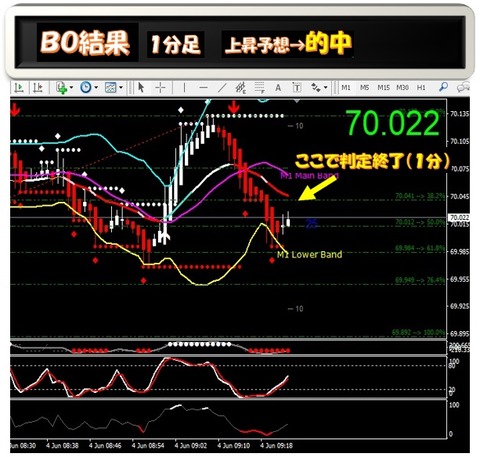Select the Crosshair tool
The height and width of the screenshot is (457, 480).
(160, 88)
